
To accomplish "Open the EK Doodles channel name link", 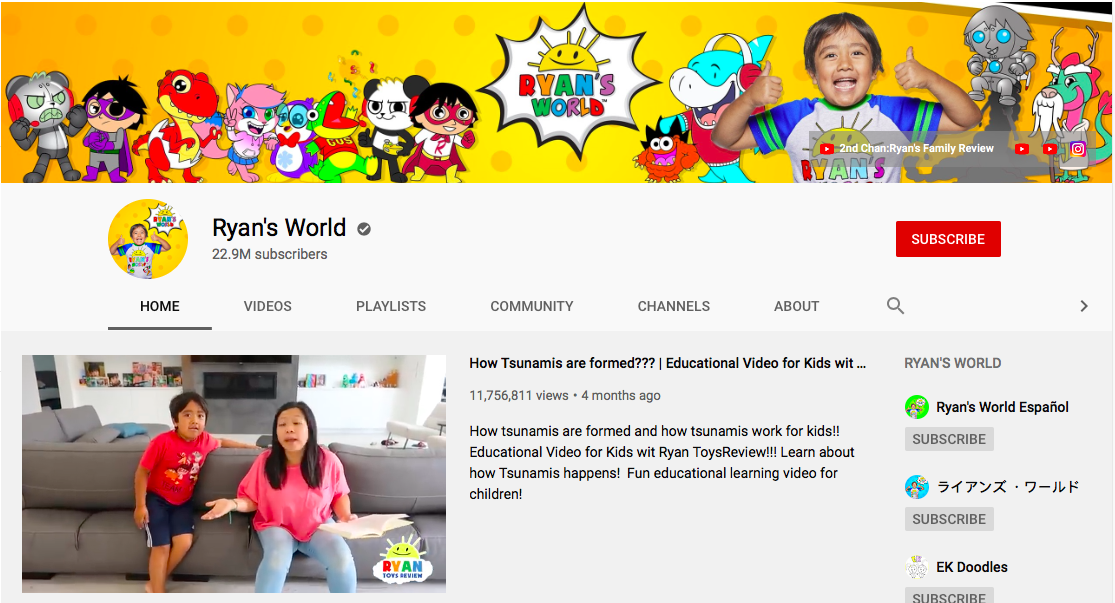I will 972,567.
